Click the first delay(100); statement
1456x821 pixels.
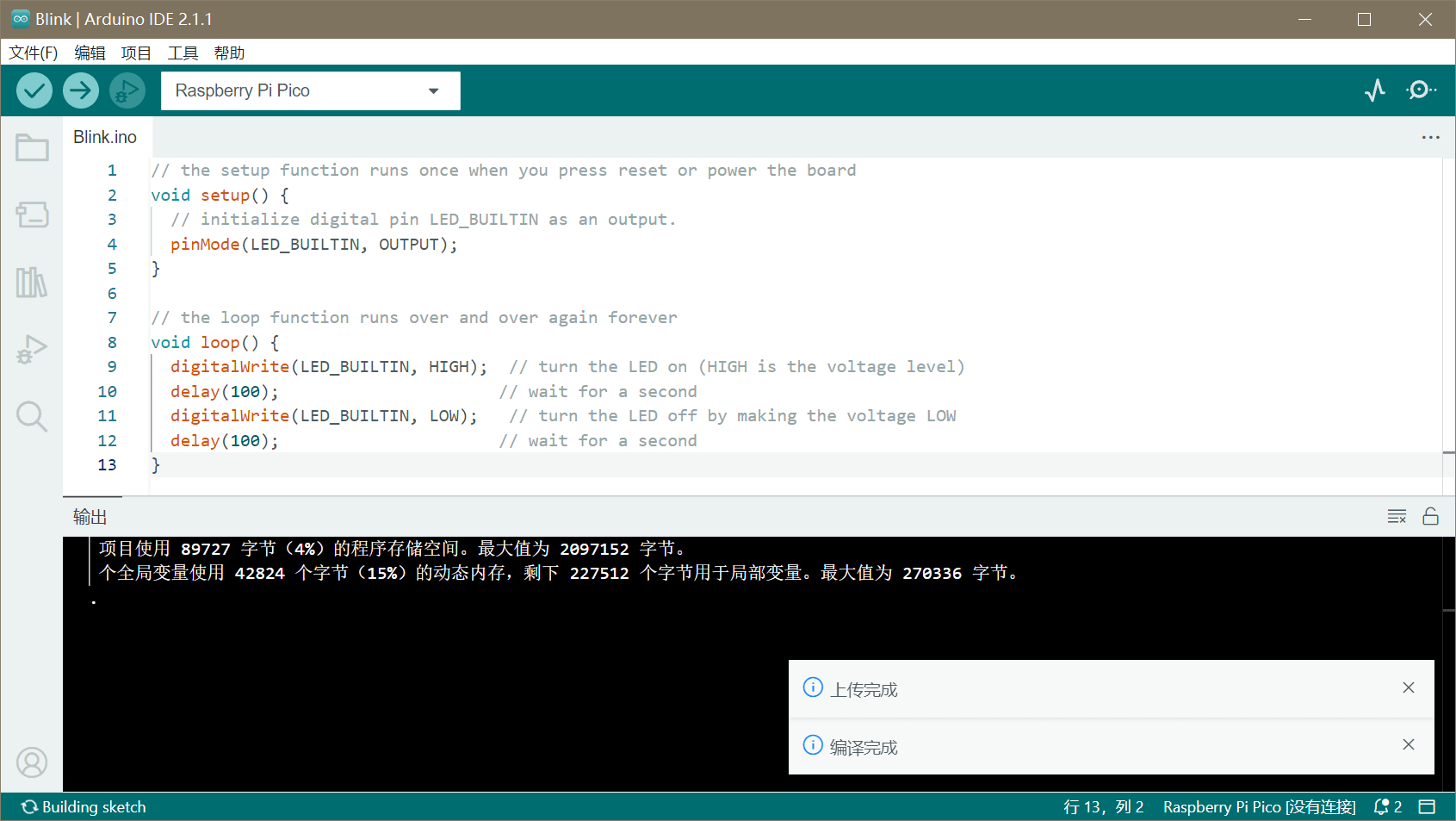pyautogui.click(x=225, y=392)
